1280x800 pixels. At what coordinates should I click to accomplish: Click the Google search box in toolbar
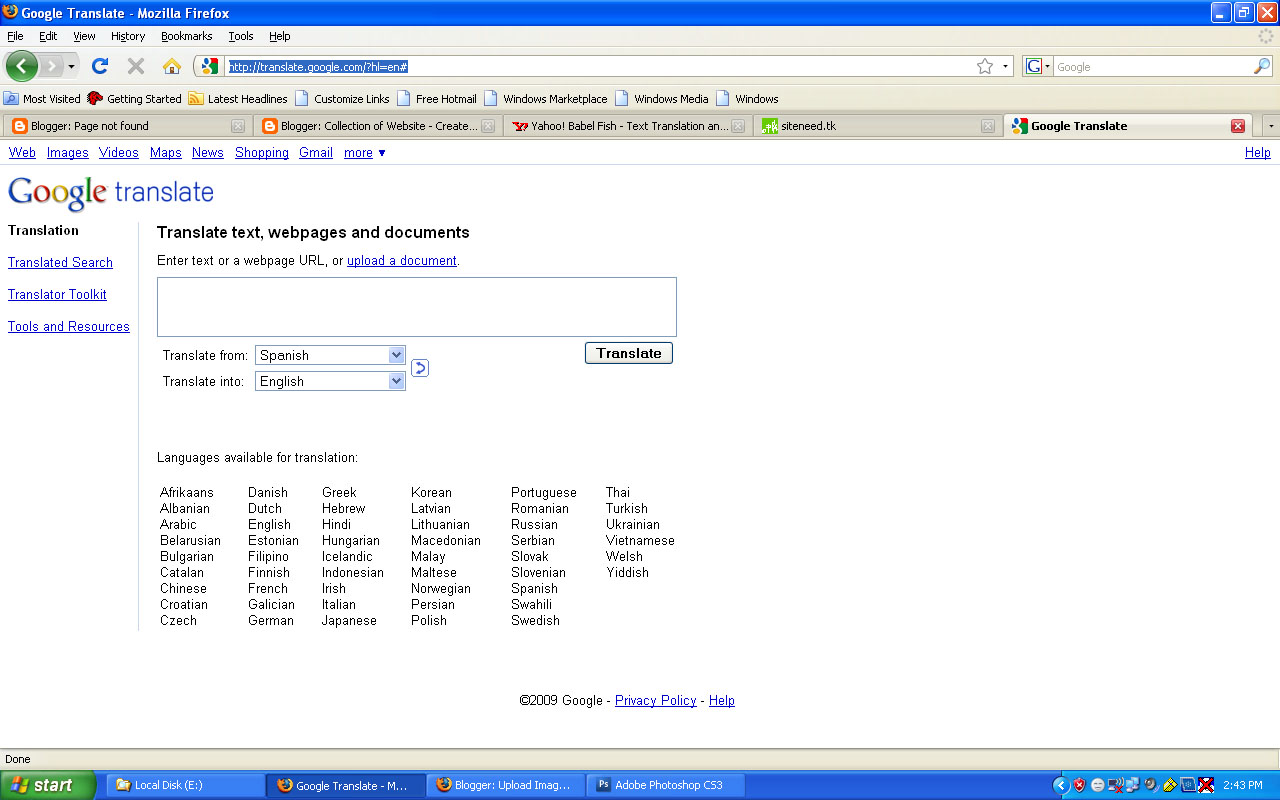pyautogui.click(x=1153, y=66)
